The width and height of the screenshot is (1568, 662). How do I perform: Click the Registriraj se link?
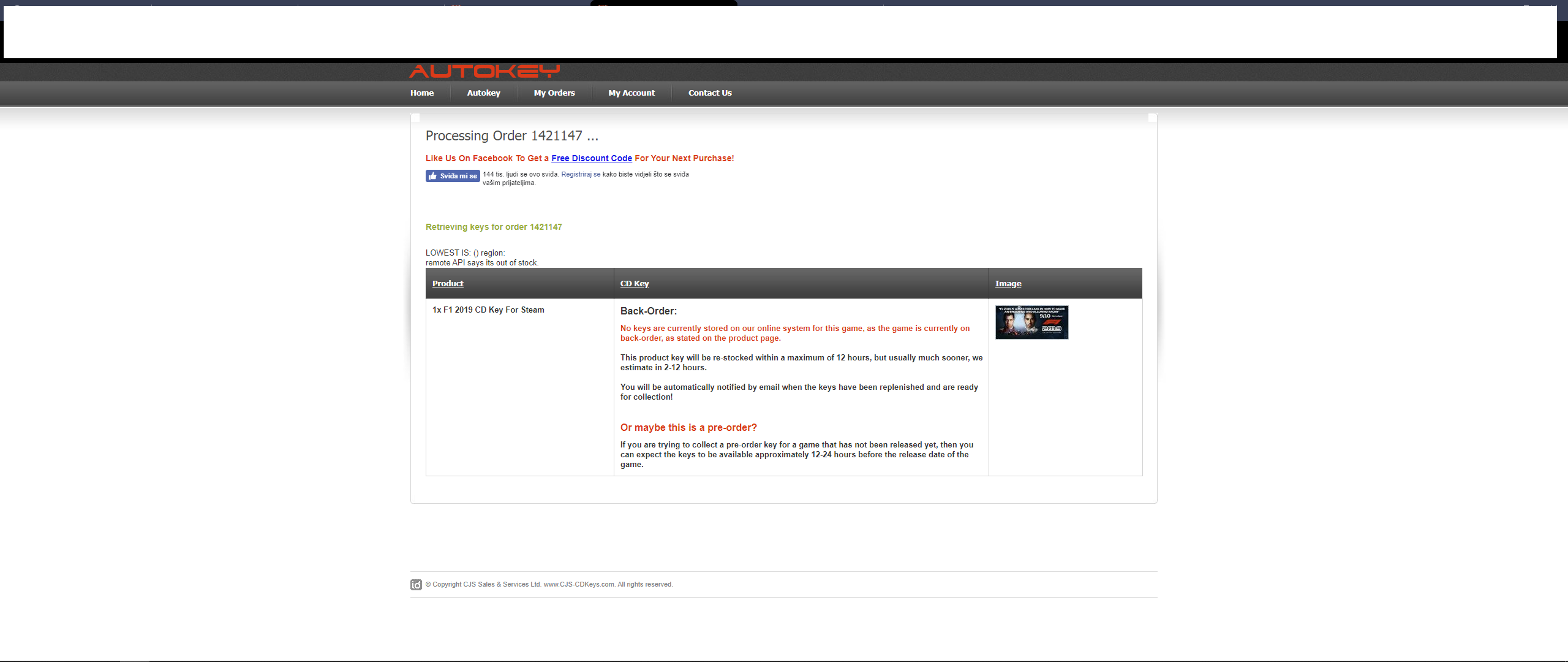point(581,174)
